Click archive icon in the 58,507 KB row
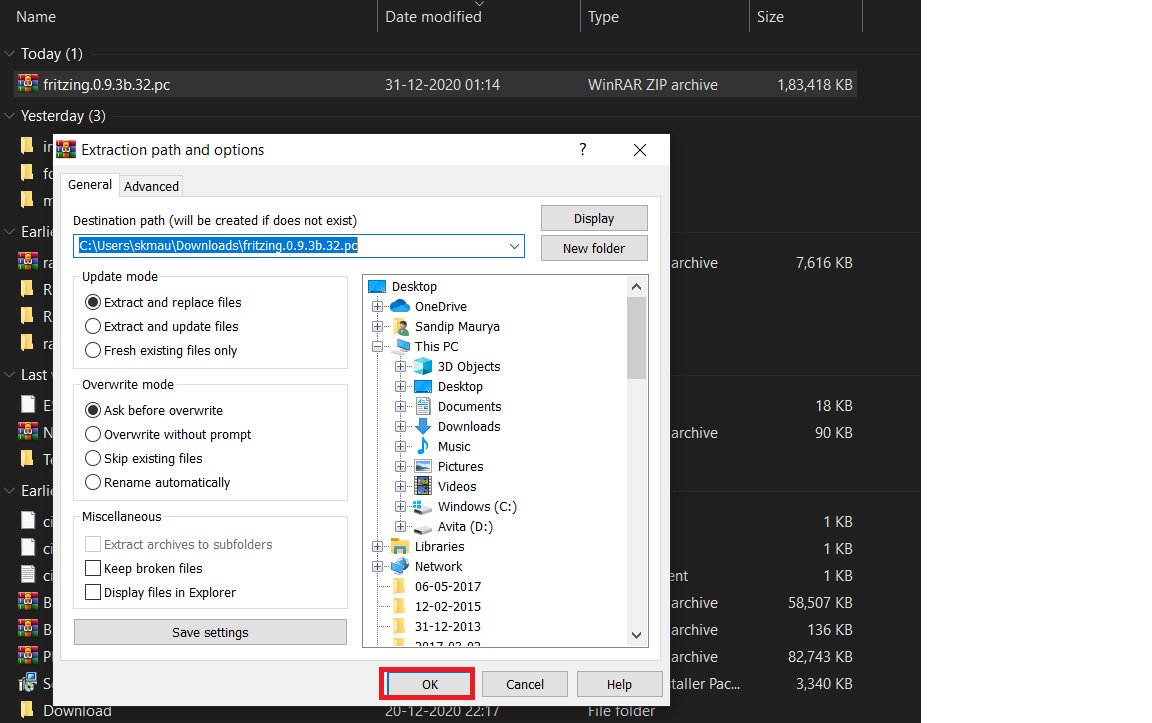Screen dimensions: 1152x723 tap(28, 602)
